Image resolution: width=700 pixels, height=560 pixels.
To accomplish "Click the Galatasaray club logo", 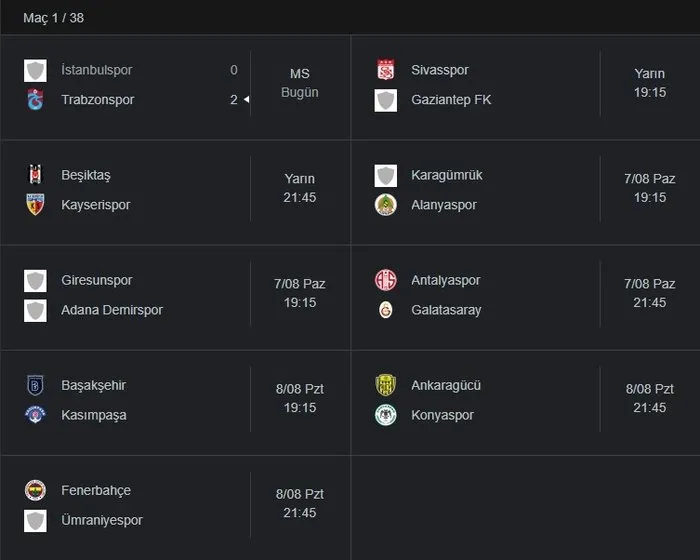I will coord(386,310).
